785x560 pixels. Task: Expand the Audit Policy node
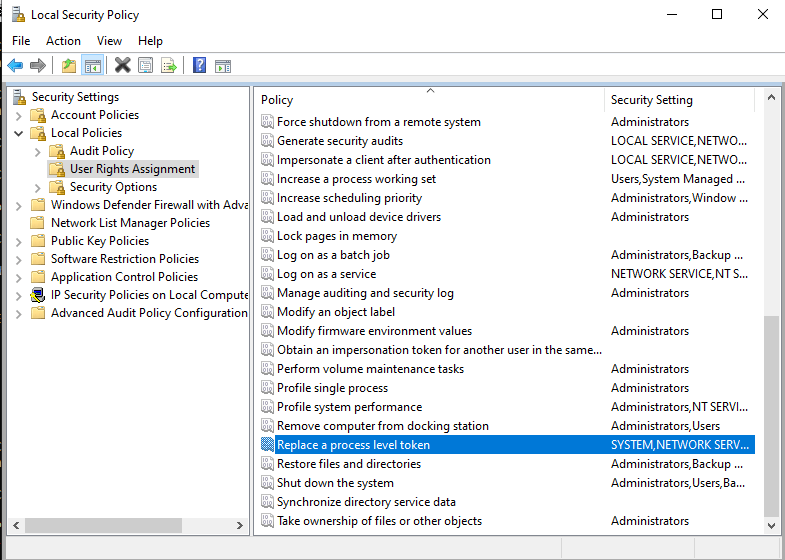point(38,151)
